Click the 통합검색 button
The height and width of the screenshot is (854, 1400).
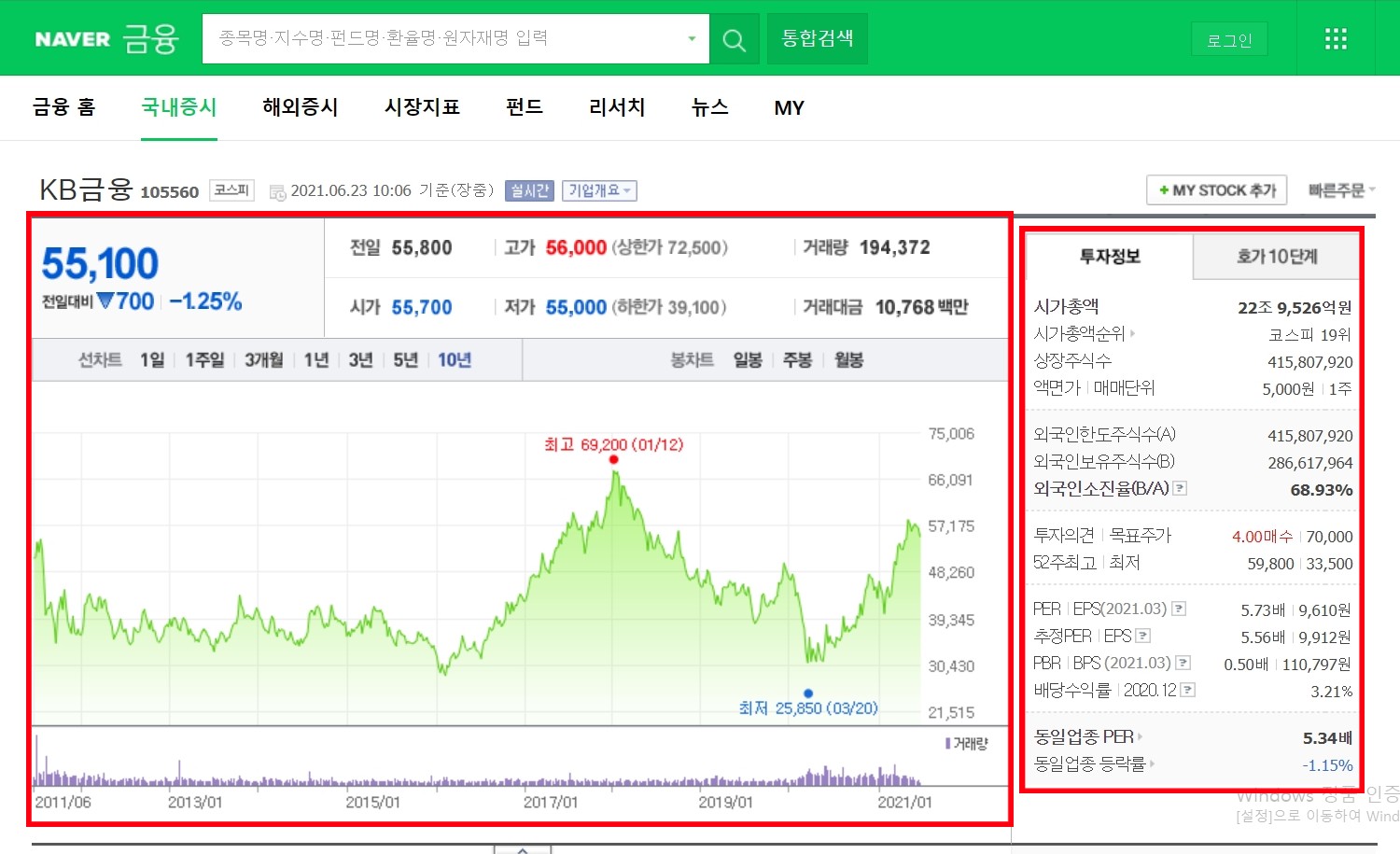click(x=818, y=39)
